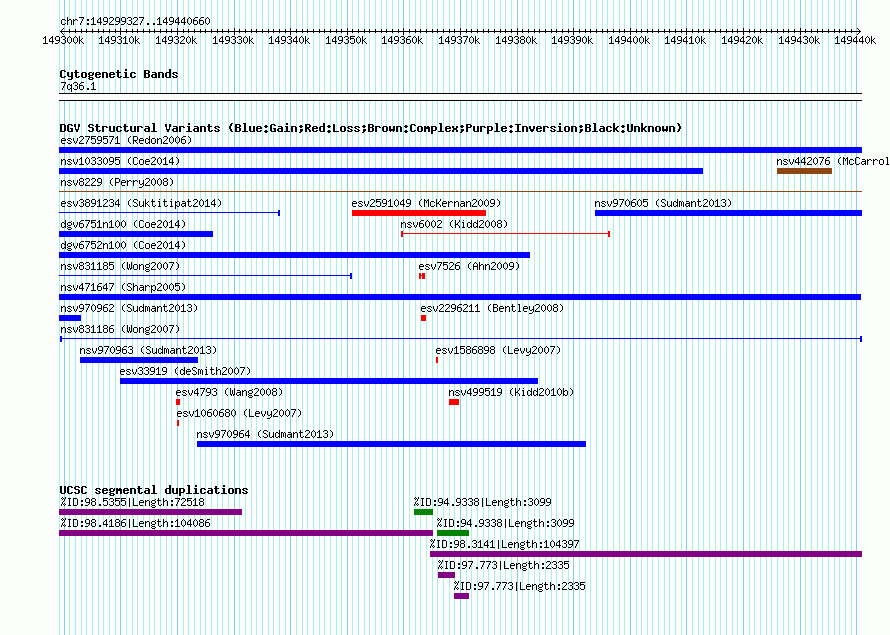Click the nsv970605 (Sudmant2013) blue bar
Screen dimensions: 890x635
pyautogui.click(x=728, y=213)
